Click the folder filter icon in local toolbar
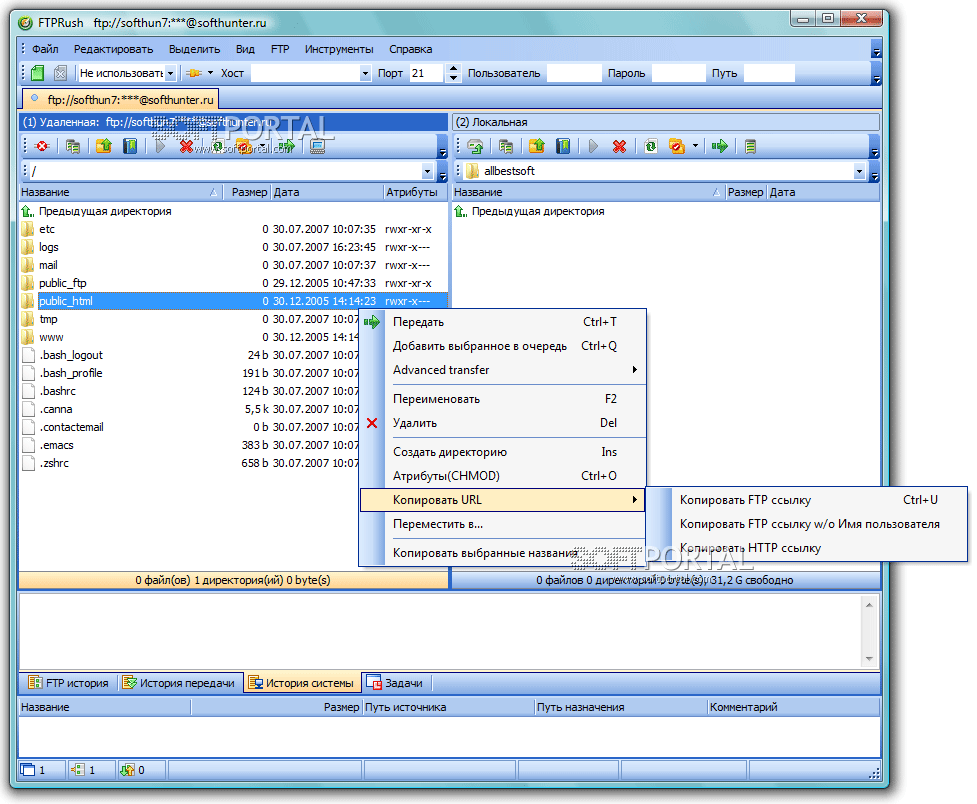Viewport: 977px width, 804px height. (677, 146)
